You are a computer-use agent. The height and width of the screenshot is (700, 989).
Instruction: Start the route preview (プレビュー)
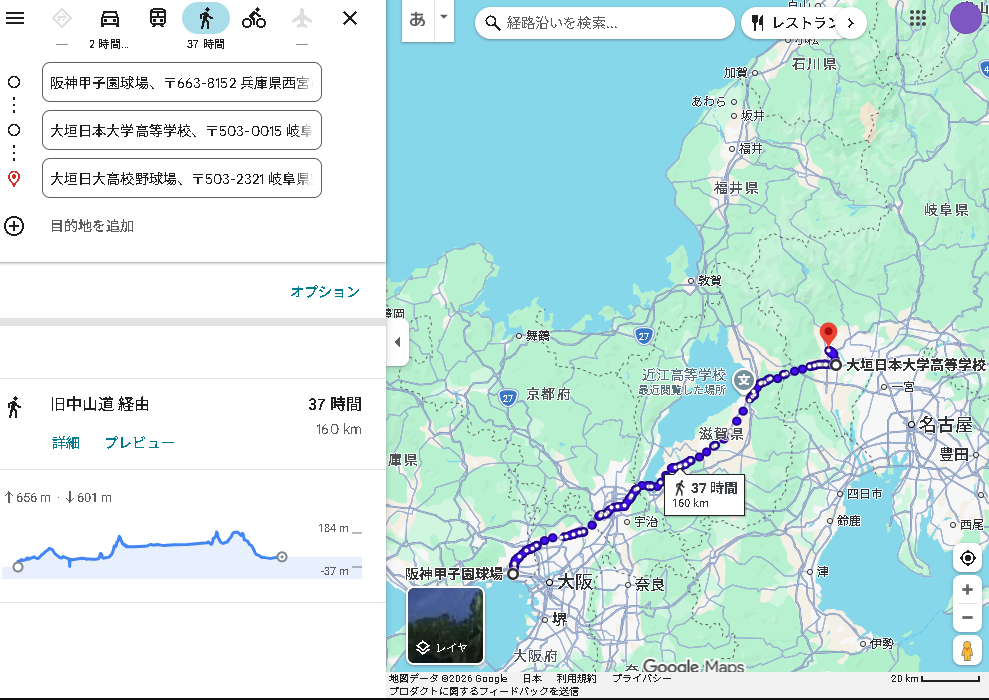(140, 443)
